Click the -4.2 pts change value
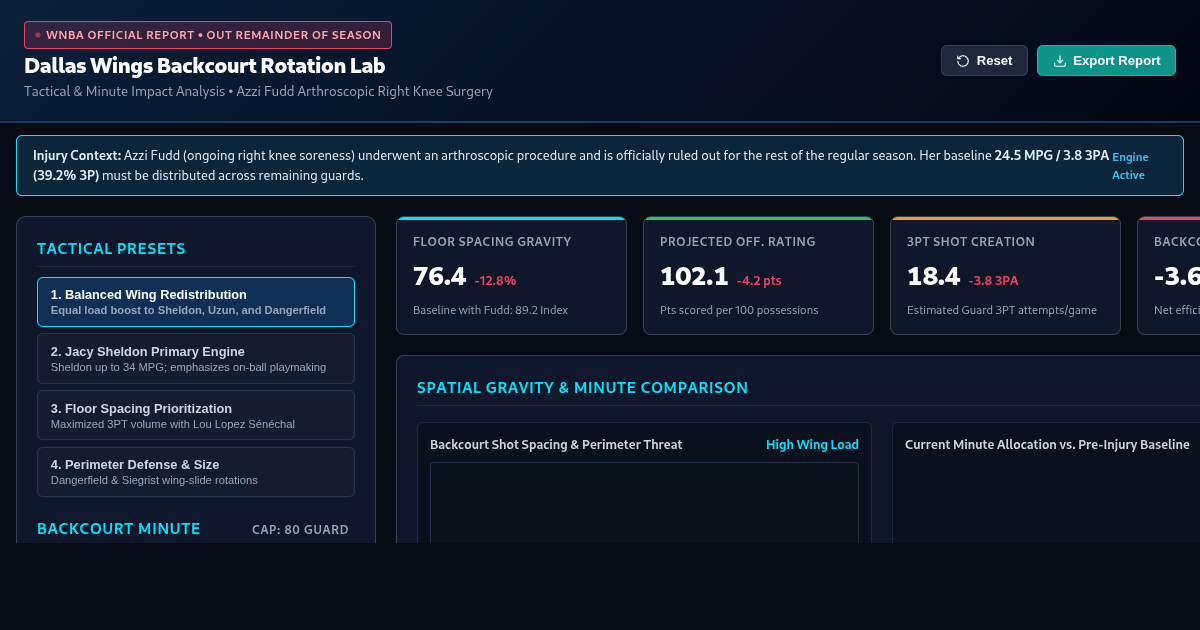This screenshot has width=1200, height=630. [x=759, y=281]
